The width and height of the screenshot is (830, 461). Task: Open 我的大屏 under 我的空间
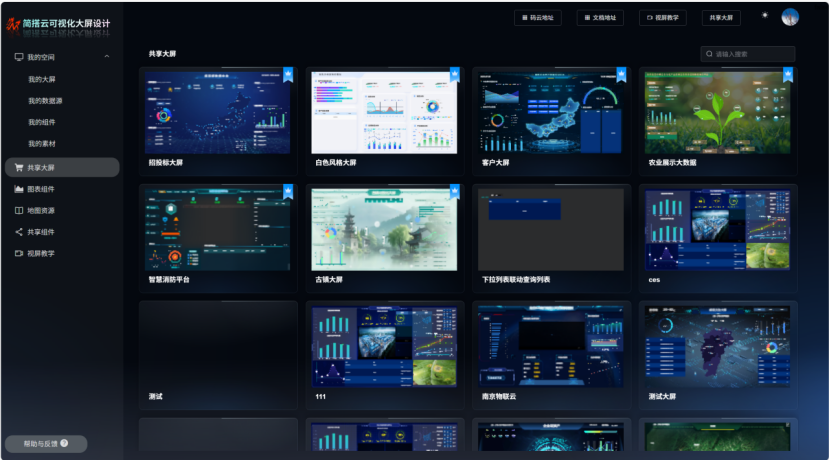[x=42, y=79]
